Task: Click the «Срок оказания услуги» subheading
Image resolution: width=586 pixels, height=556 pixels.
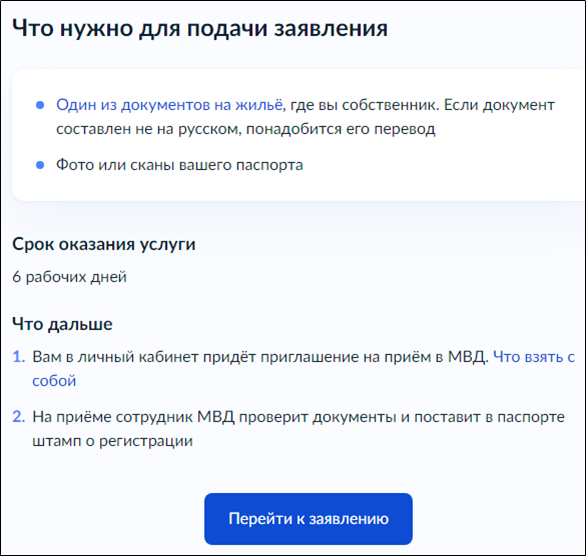Action: pos(104,245)
